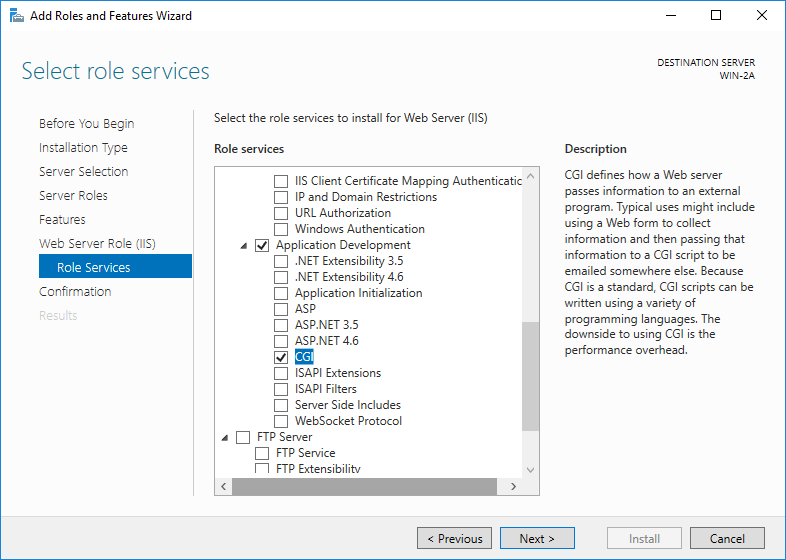Open the Server Roles wizard step
Screen dimensions: 786x560
tap(73, 196)
